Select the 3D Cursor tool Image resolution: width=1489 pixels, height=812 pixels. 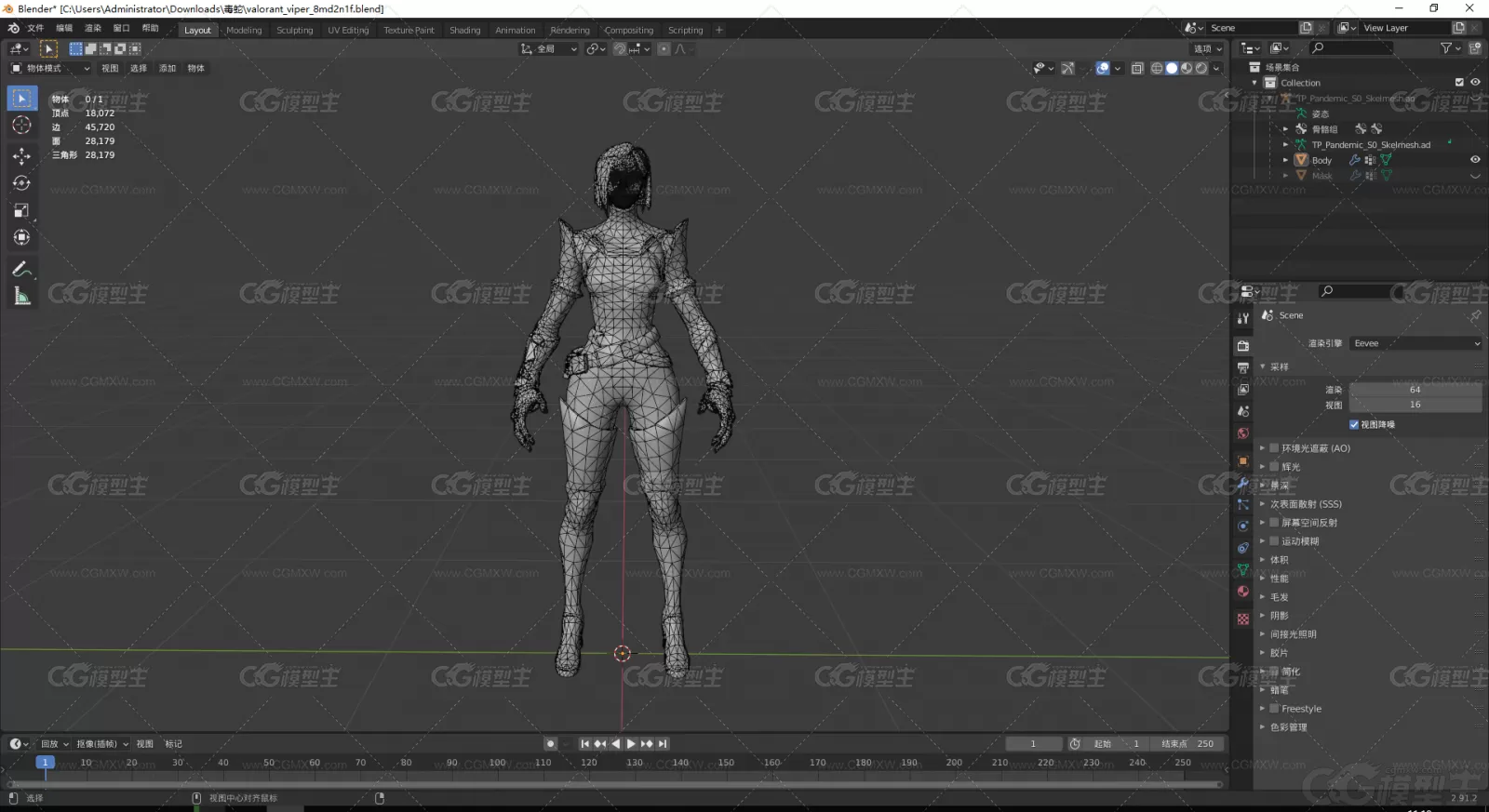pyautogui.click(x=21, y=125)
